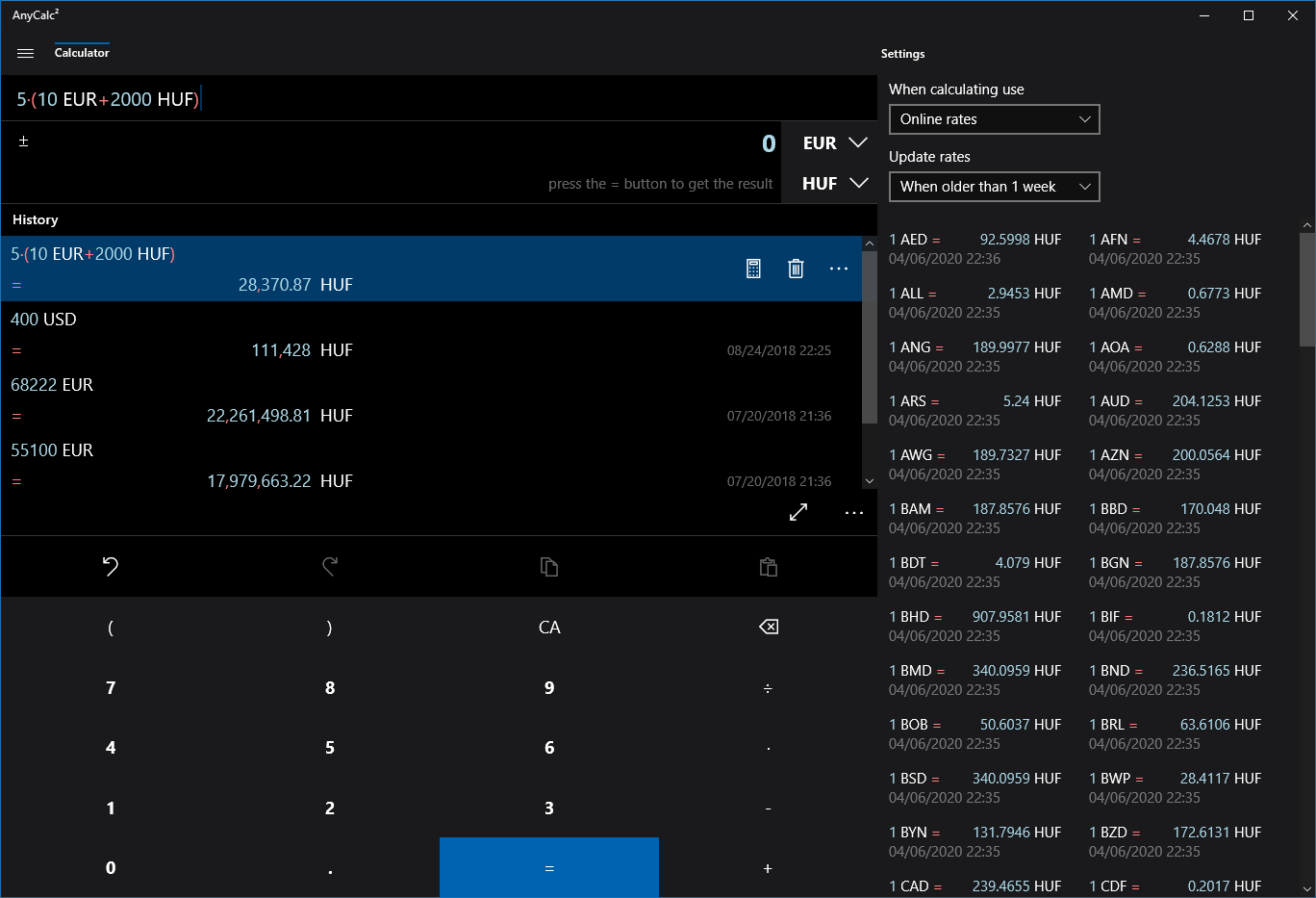Insert a closing parenthesis

330,628
